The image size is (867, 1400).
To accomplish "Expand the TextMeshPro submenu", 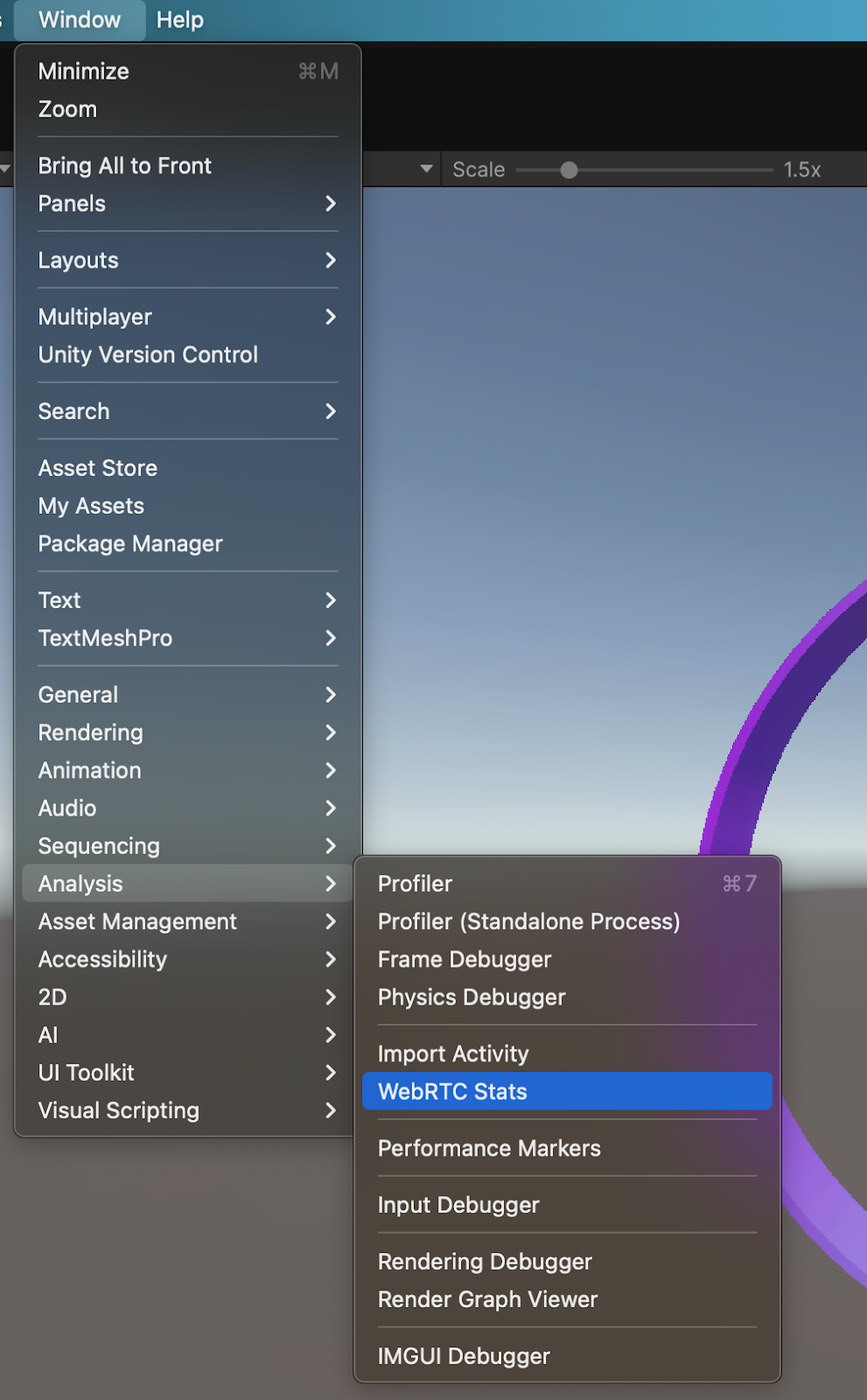I will (x=188, y=639).
